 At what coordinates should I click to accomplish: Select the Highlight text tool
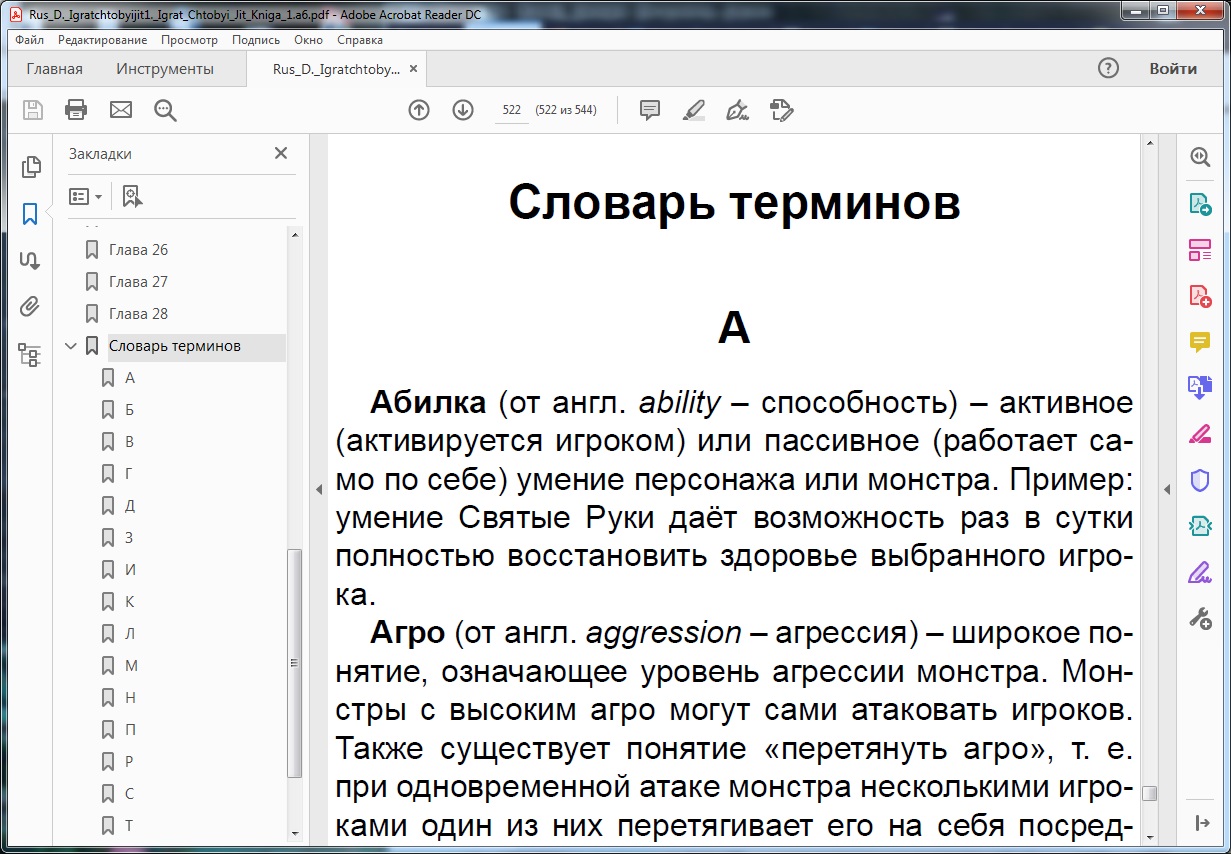694,110
